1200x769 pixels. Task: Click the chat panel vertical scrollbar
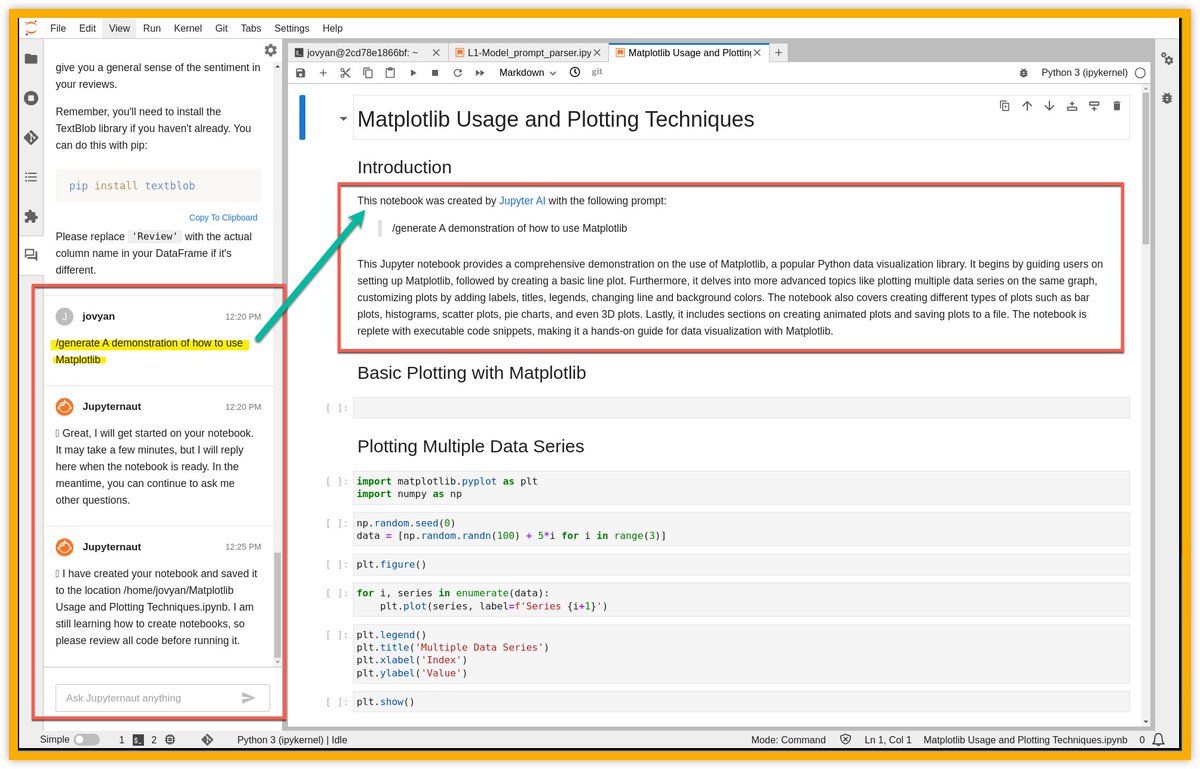[x=278, y=607]
